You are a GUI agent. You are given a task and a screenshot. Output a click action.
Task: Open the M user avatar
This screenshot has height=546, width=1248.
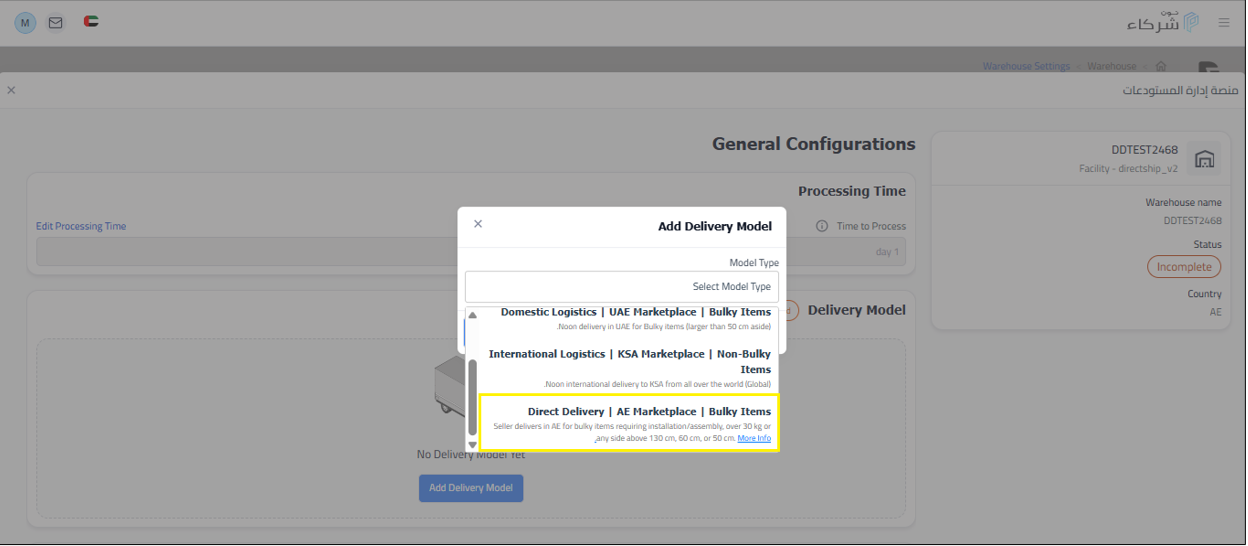[x=25, y=22]
